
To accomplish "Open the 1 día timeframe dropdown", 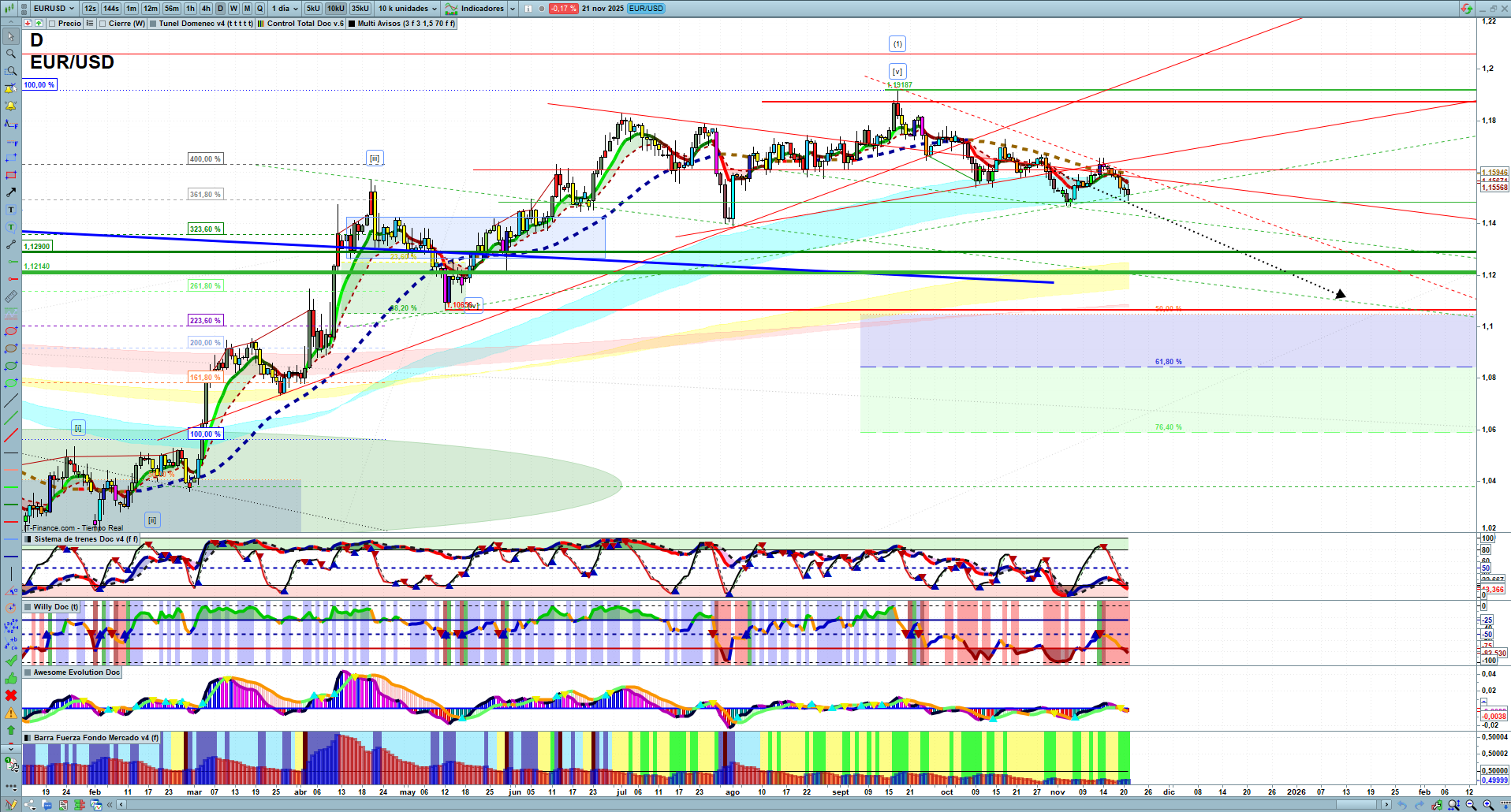I will [x=285, y=9].
